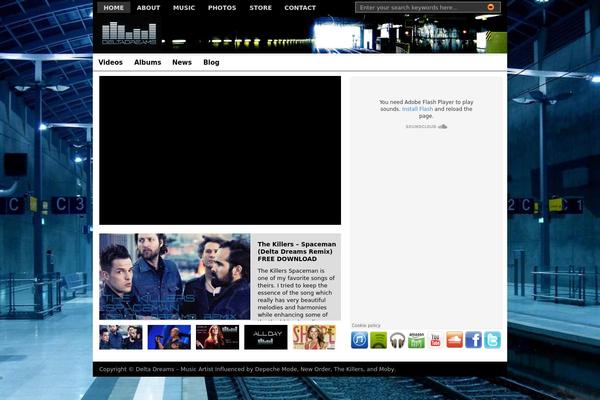Open the MUSIC menu item
This screenshot has height=400, width=600.
tap(184, 8)
